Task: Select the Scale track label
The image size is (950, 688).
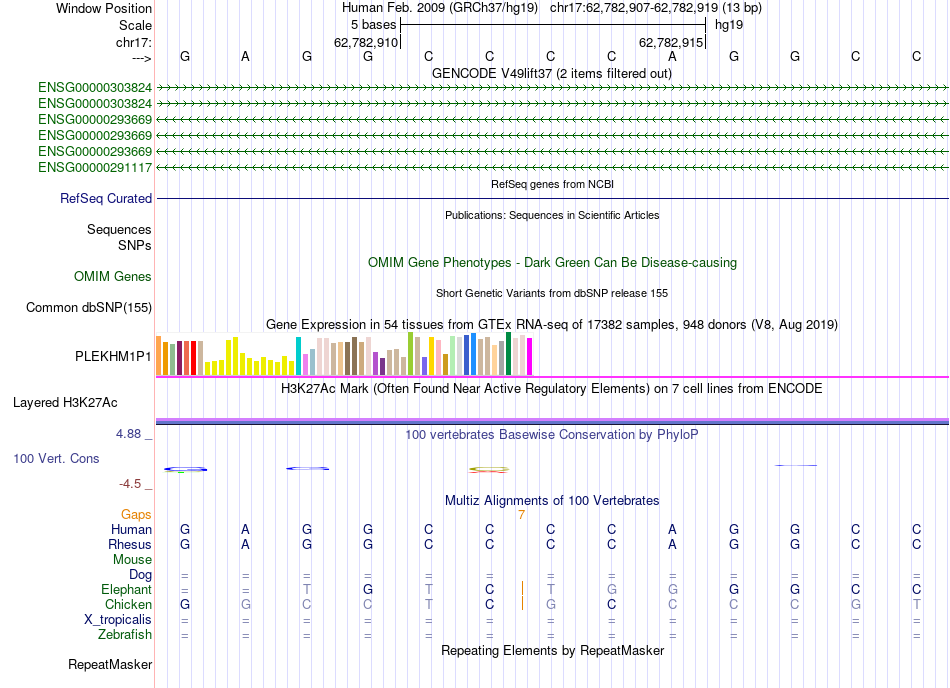Action: (x=135, y=25)
